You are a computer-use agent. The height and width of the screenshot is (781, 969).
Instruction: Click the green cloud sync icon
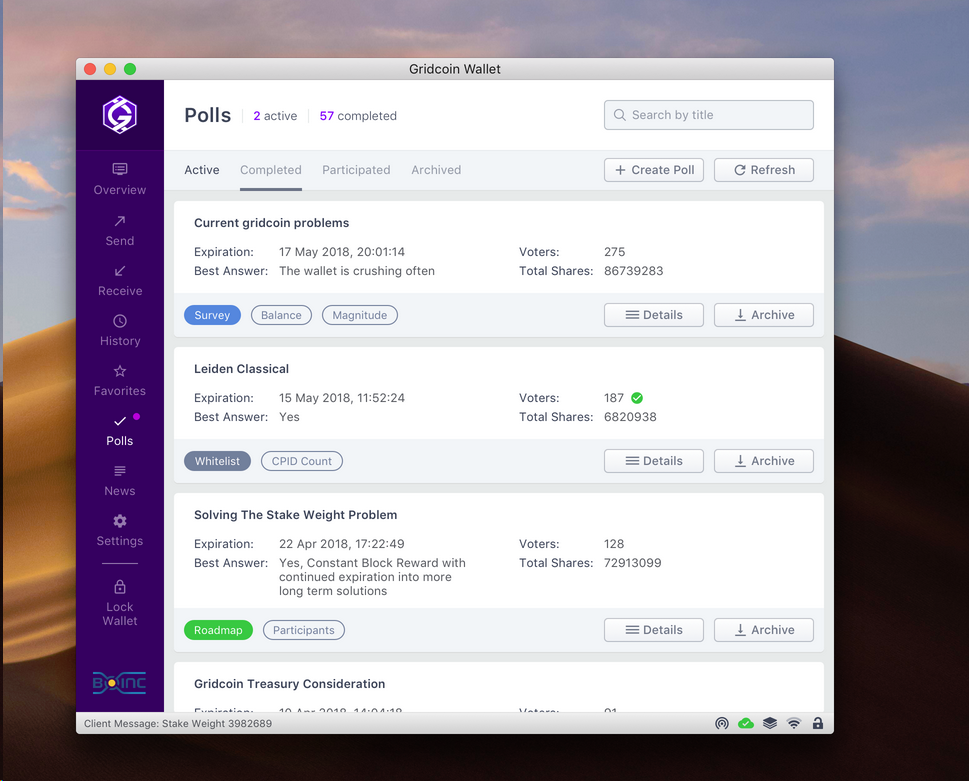[746, 724]
